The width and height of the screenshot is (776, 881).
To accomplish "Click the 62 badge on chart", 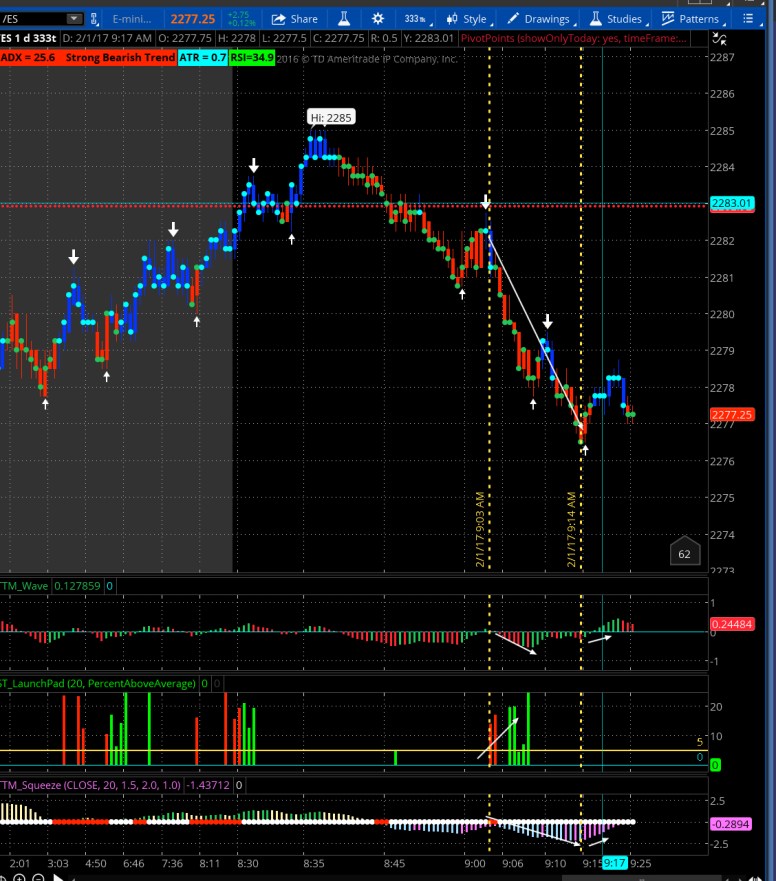I will pyautogui.click(x=684, y=553).
